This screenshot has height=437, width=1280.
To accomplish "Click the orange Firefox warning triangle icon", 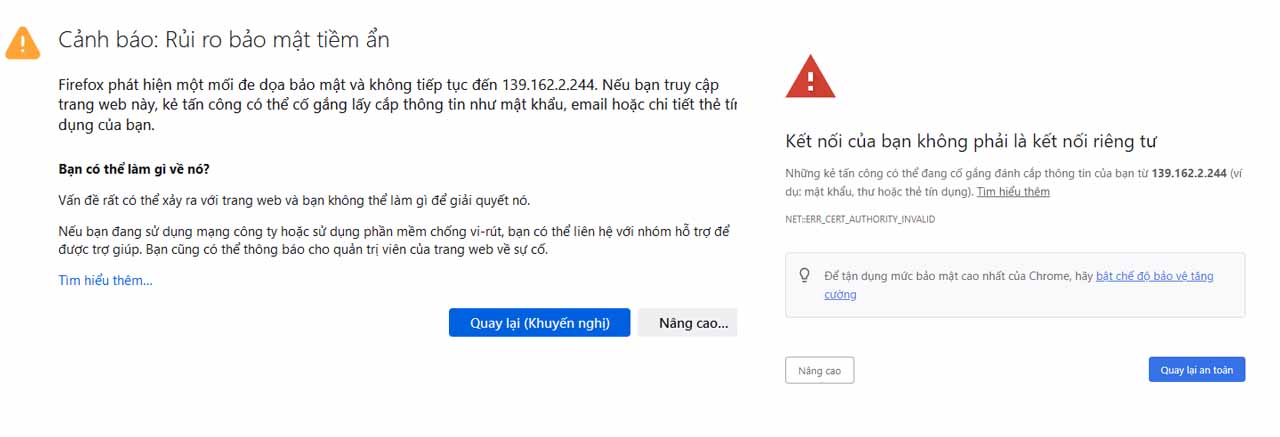I will [x=23, y=42].
